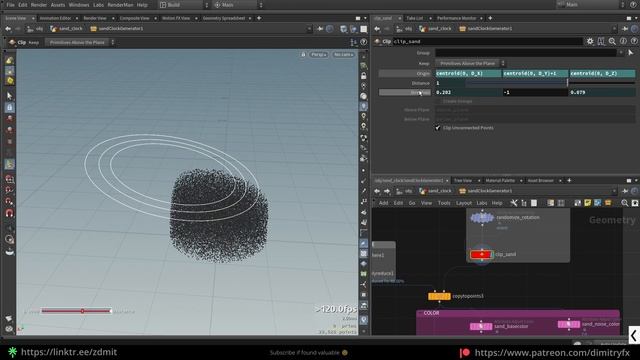The width and height of the screenshot is (640, 360).
Task: Select the sand_basecolor node
Action: 481,327
